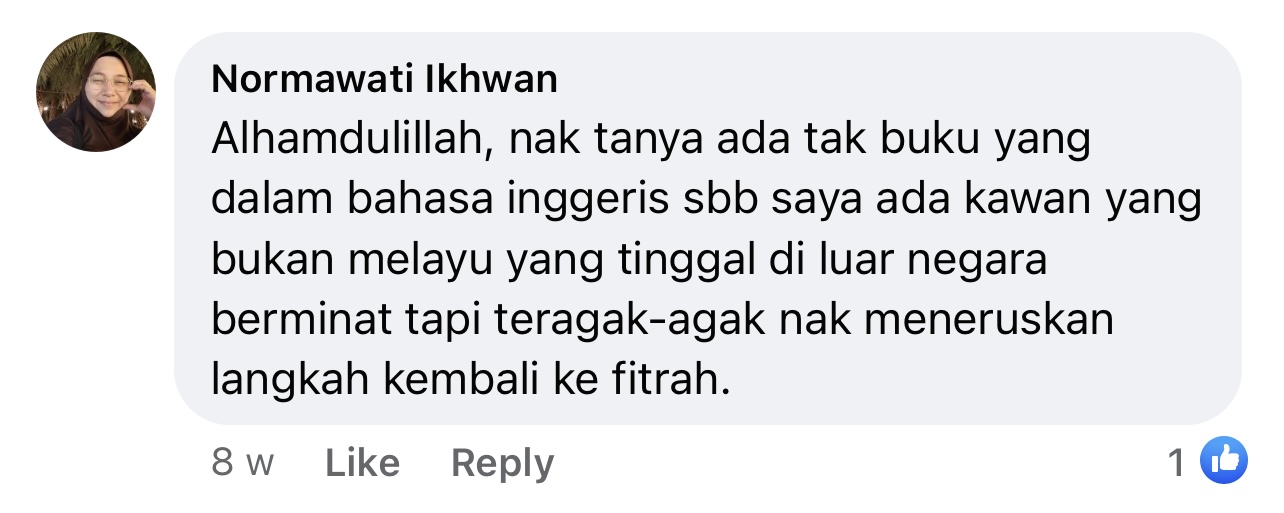The image size is (1284, 513).
Task: Like this comment
Action: click(x=362, y=463)
